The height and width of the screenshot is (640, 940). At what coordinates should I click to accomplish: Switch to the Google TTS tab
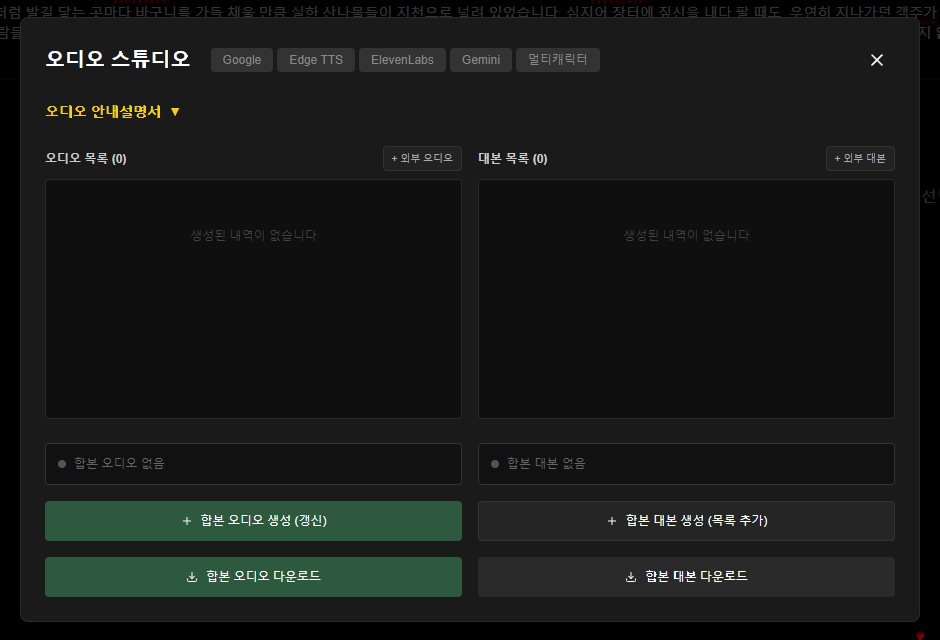241,60
